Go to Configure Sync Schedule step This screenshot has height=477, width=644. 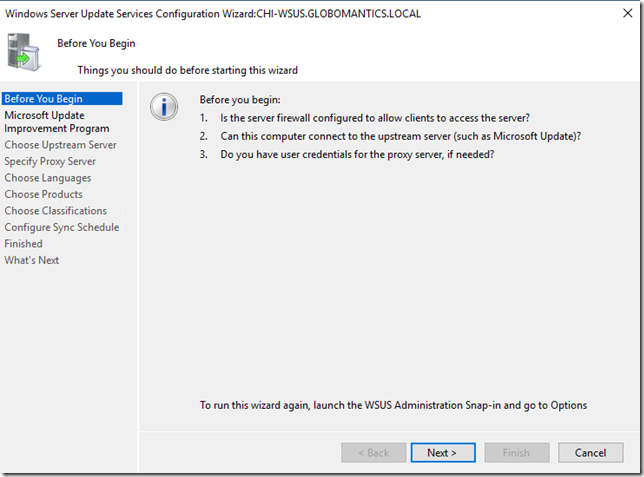tap(62, 227)
